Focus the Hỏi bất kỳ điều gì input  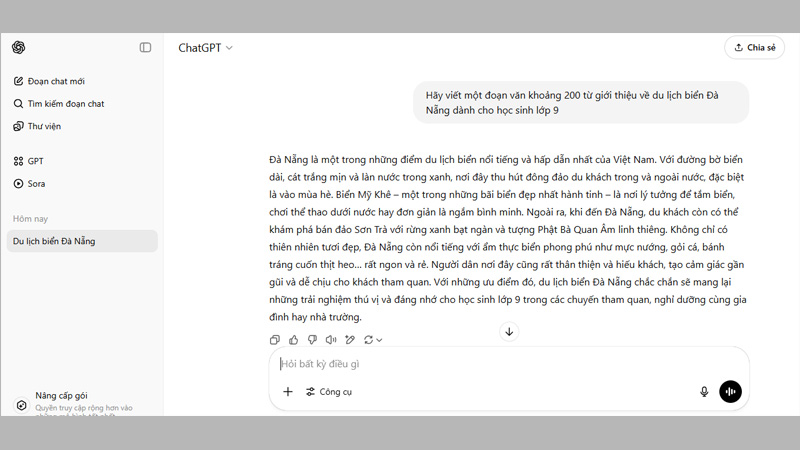pyautogui.click(x=509, y=364)
